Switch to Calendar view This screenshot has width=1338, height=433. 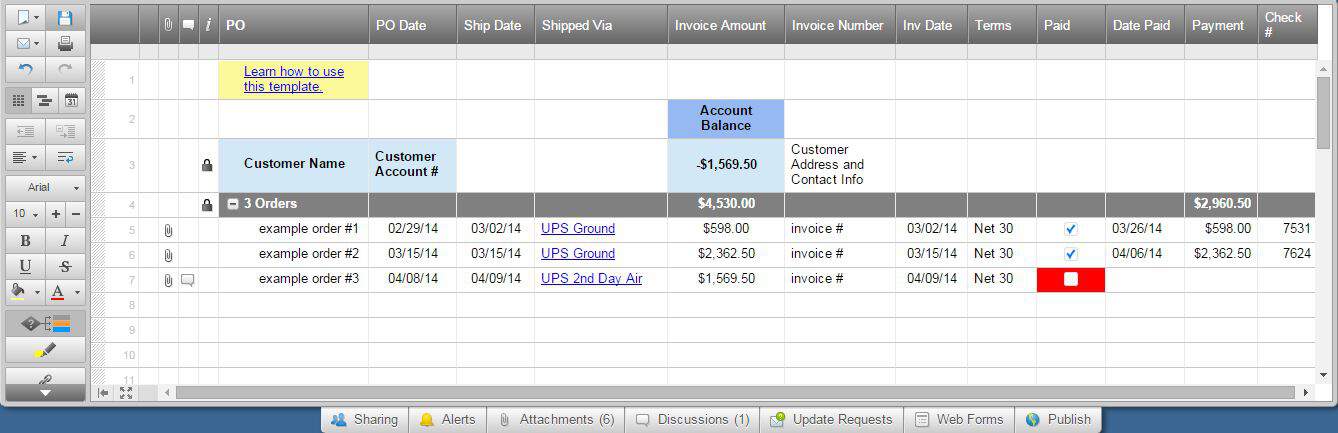click(x=71, y=100)
